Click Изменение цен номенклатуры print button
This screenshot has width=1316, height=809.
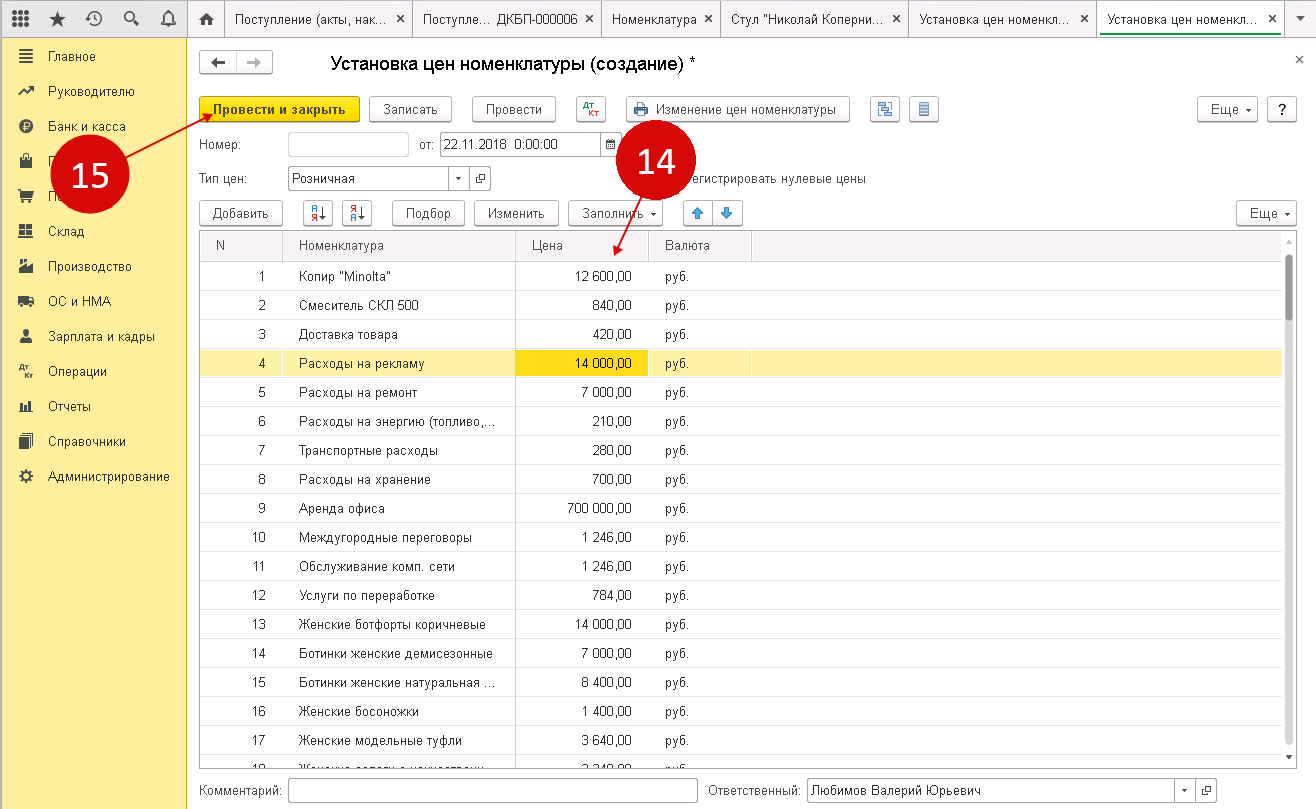pyautogui.click(x=738, y=109)
